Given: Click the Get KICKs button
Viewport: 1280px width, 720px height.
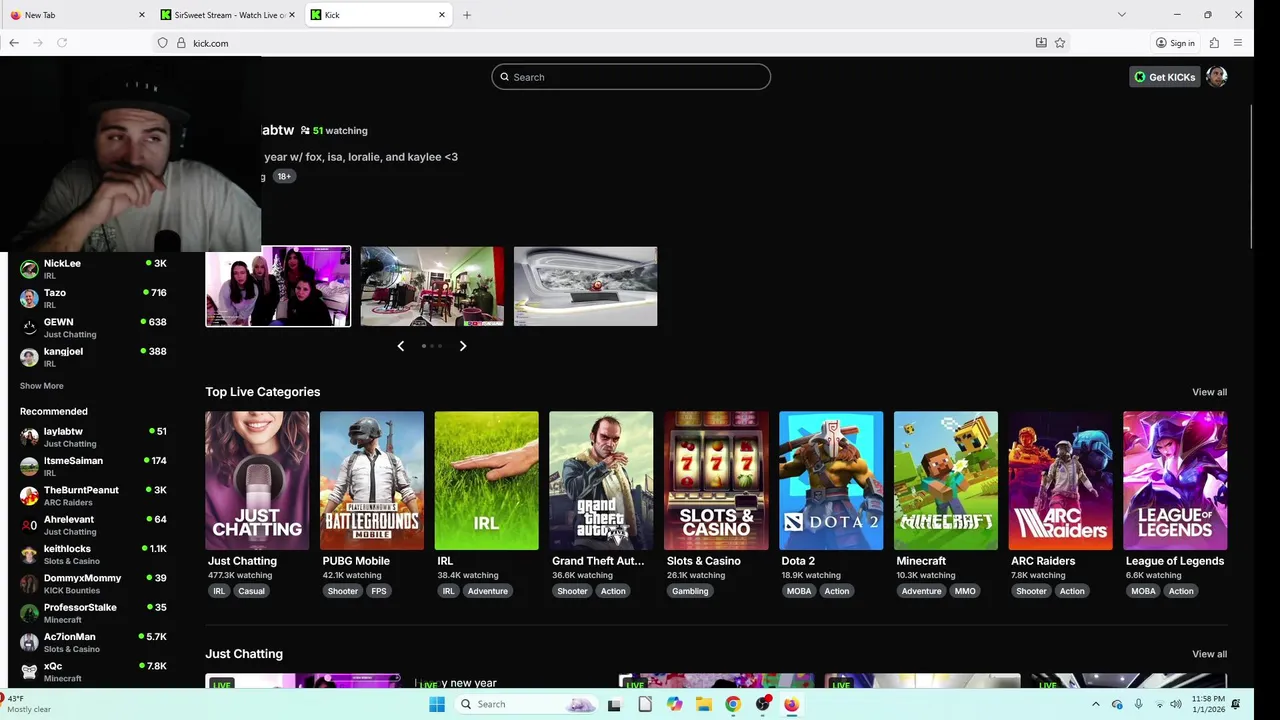Looking at the screenshot, I should [1164, 77].
